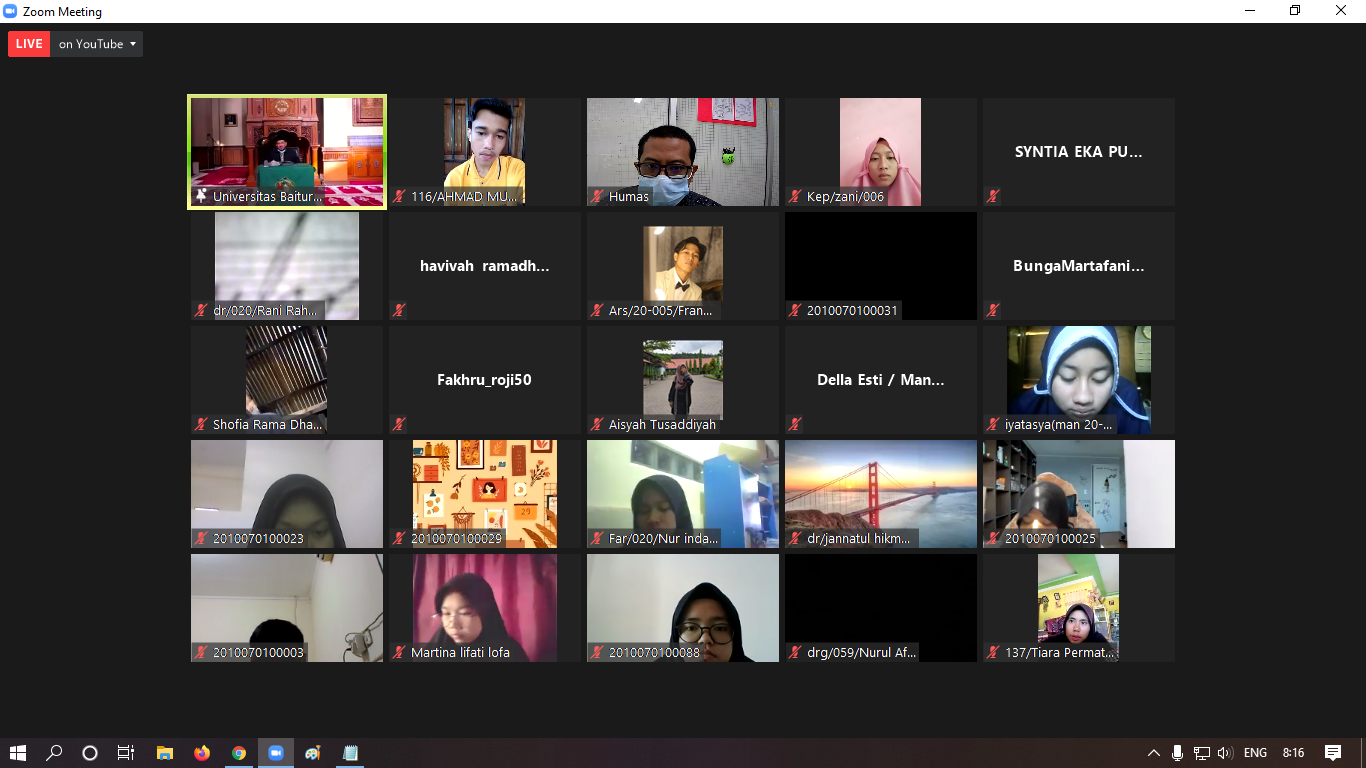Image resolution: width=1366 pixels, height=768 pixels.
Task: Open Zoom from the Windows taskbar
Action: click(x=276, y=753)
